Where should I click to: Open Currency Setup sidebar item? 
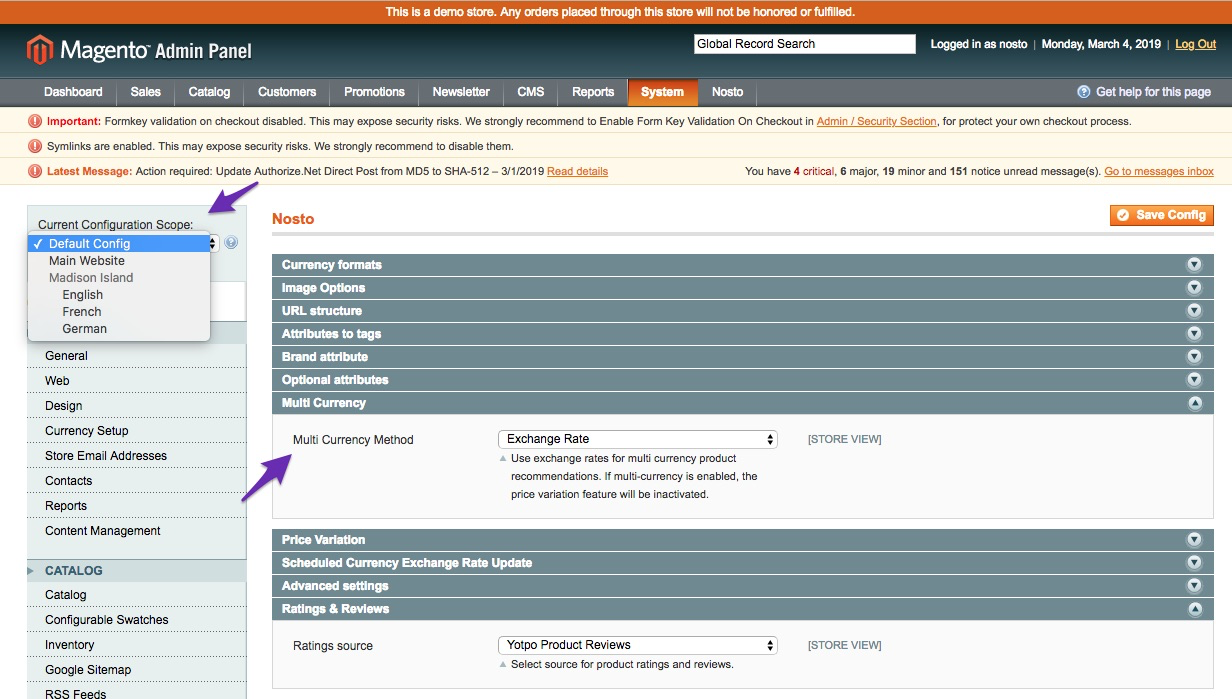point(136,431)
